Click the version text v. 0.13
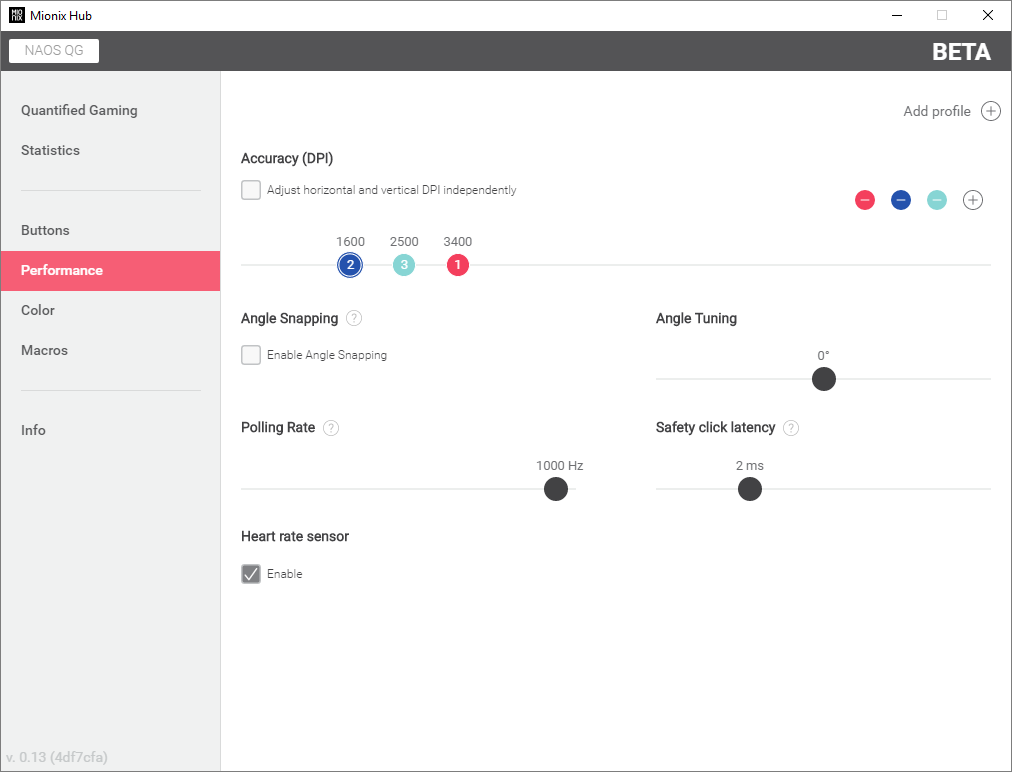Viewport: 1012px width, 772px height. click(57, 757)
